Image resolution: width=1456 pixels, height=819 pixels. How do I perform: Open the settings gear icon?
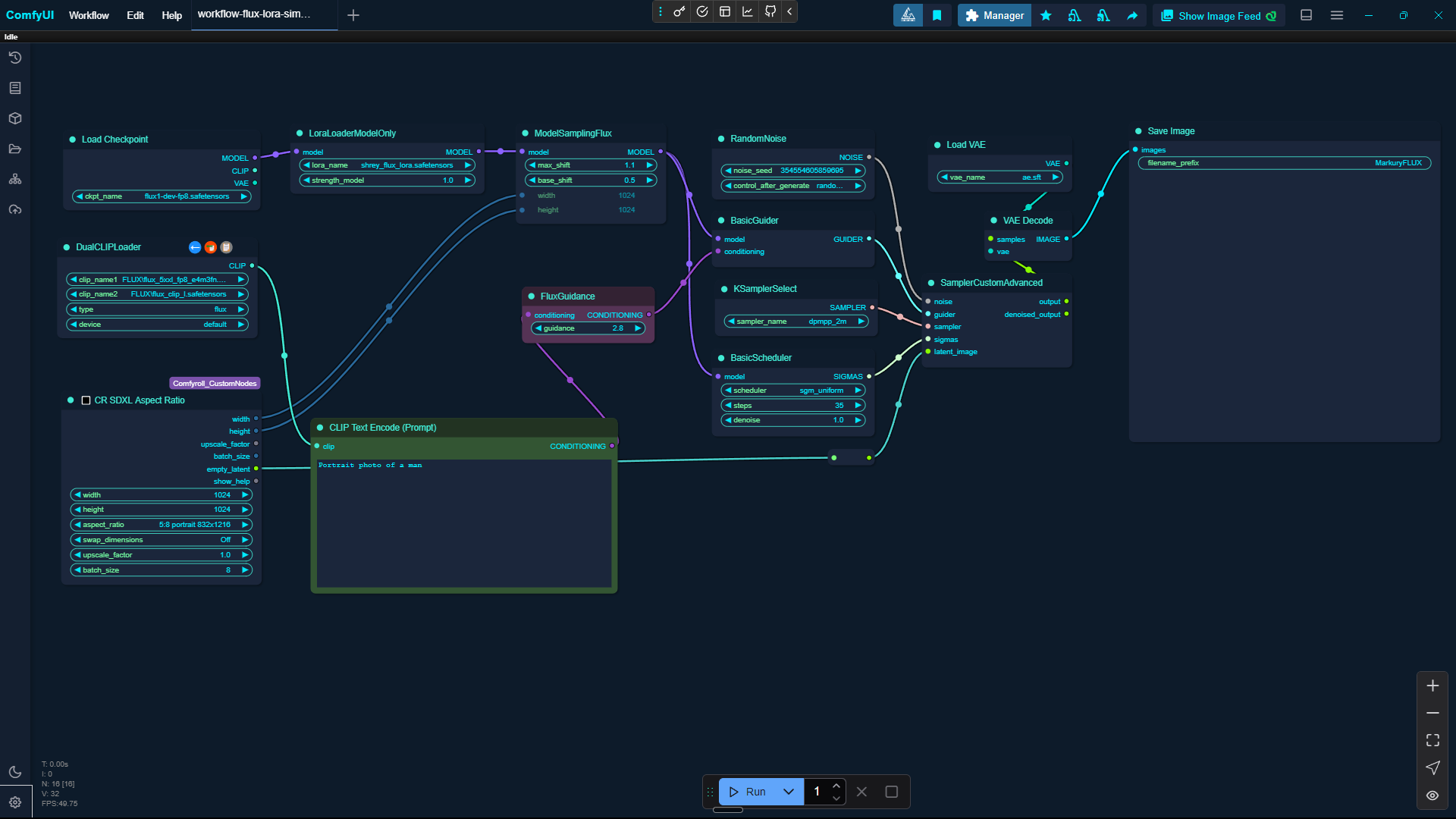point(15,802)
